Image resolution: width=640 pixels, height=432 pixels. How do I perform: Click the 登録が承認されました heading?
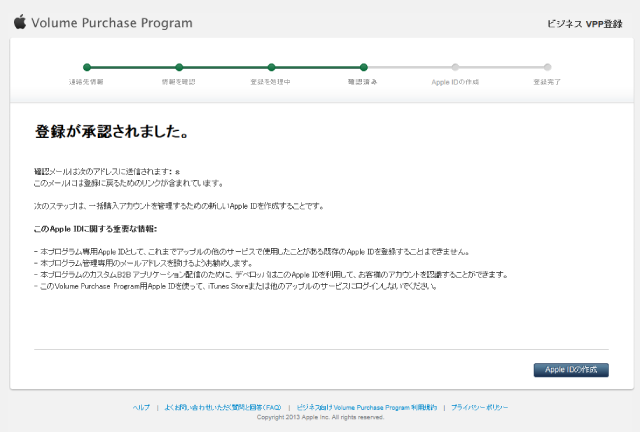(x=112, y=131)
